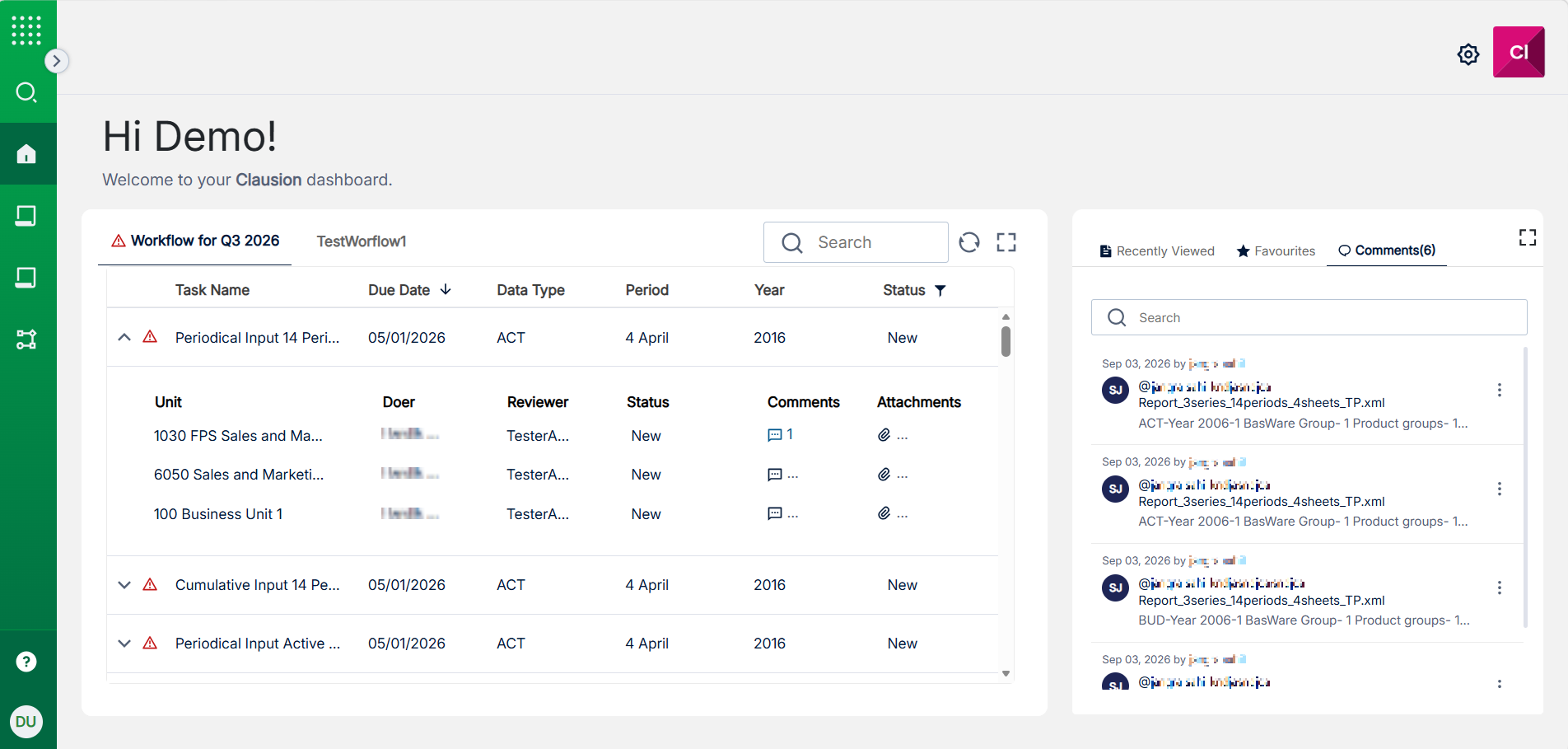
Task: Expand the left sidebar with arrow button
Action: [x=56, y=61]
